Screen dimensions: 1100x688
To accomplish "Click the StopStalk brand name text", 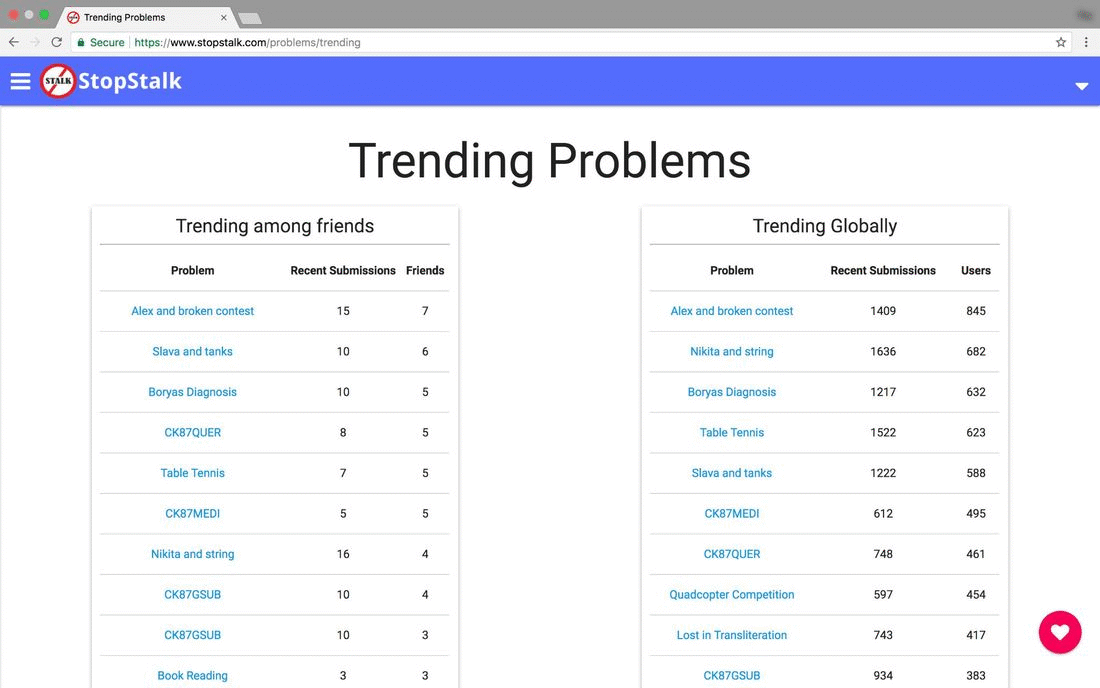I will tap(130, 81).
